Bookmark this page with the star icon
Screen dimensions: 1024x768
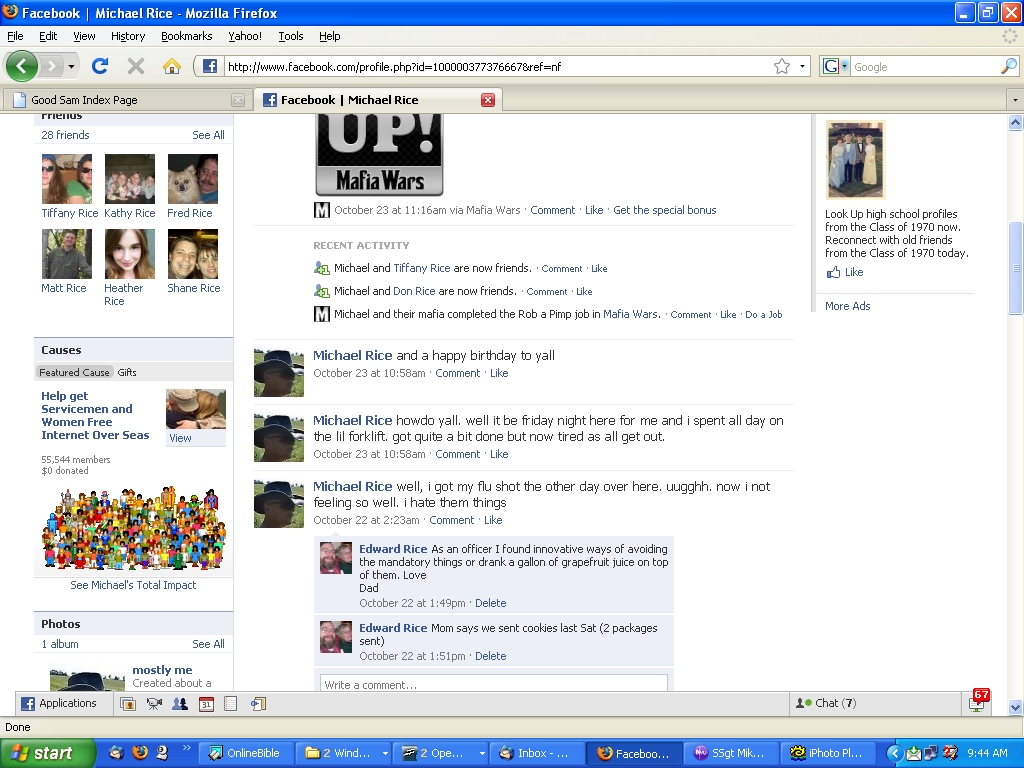coord(782,66)
